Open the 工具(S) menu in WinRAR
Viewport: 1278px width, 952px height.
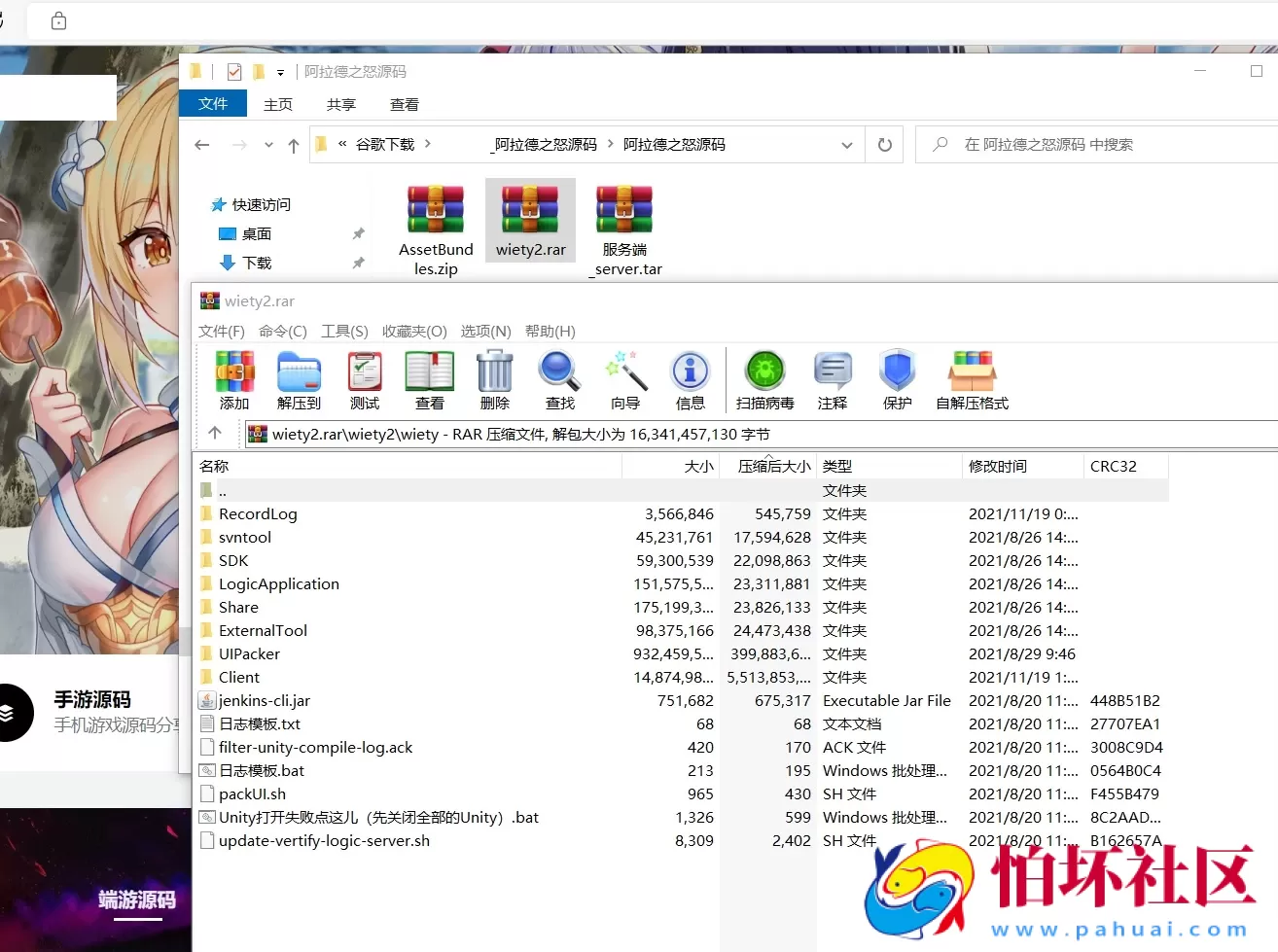point(344,331)
